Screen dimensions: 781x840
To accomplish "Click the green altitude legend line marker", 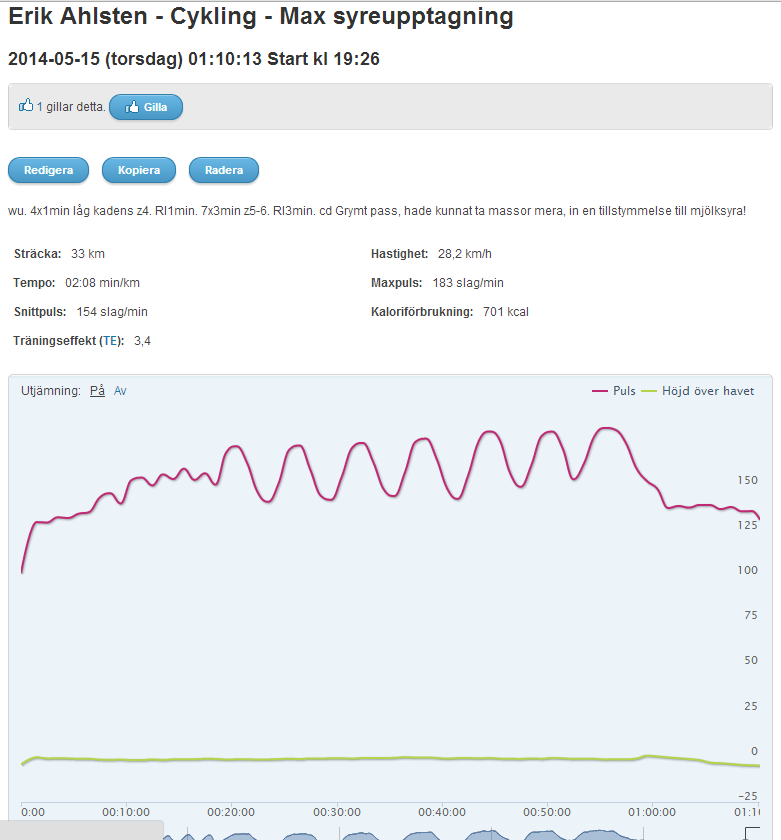I will [648, 391].
